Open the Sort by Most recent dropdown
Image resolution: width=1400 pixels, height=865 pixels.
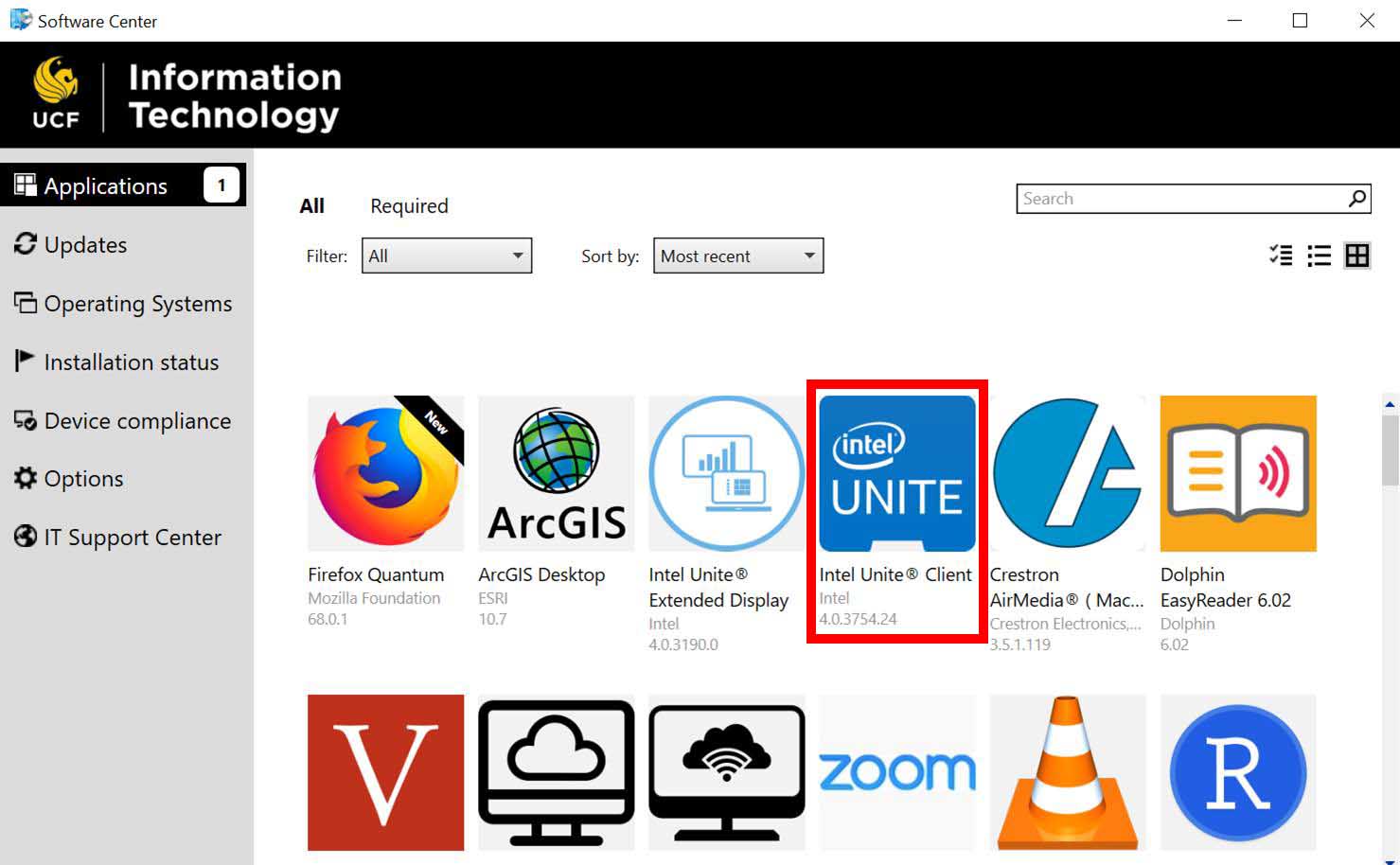point(738,256)
